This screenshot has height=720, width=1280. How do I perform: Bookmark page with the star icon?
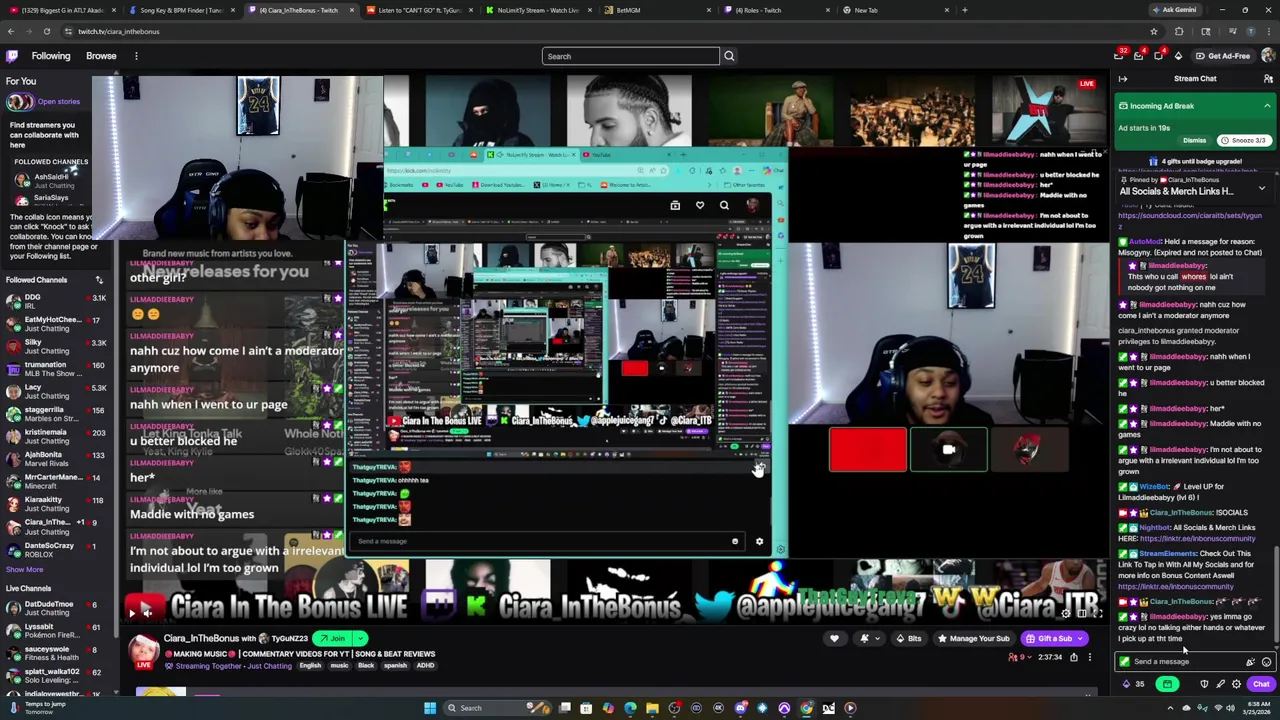1153,31
